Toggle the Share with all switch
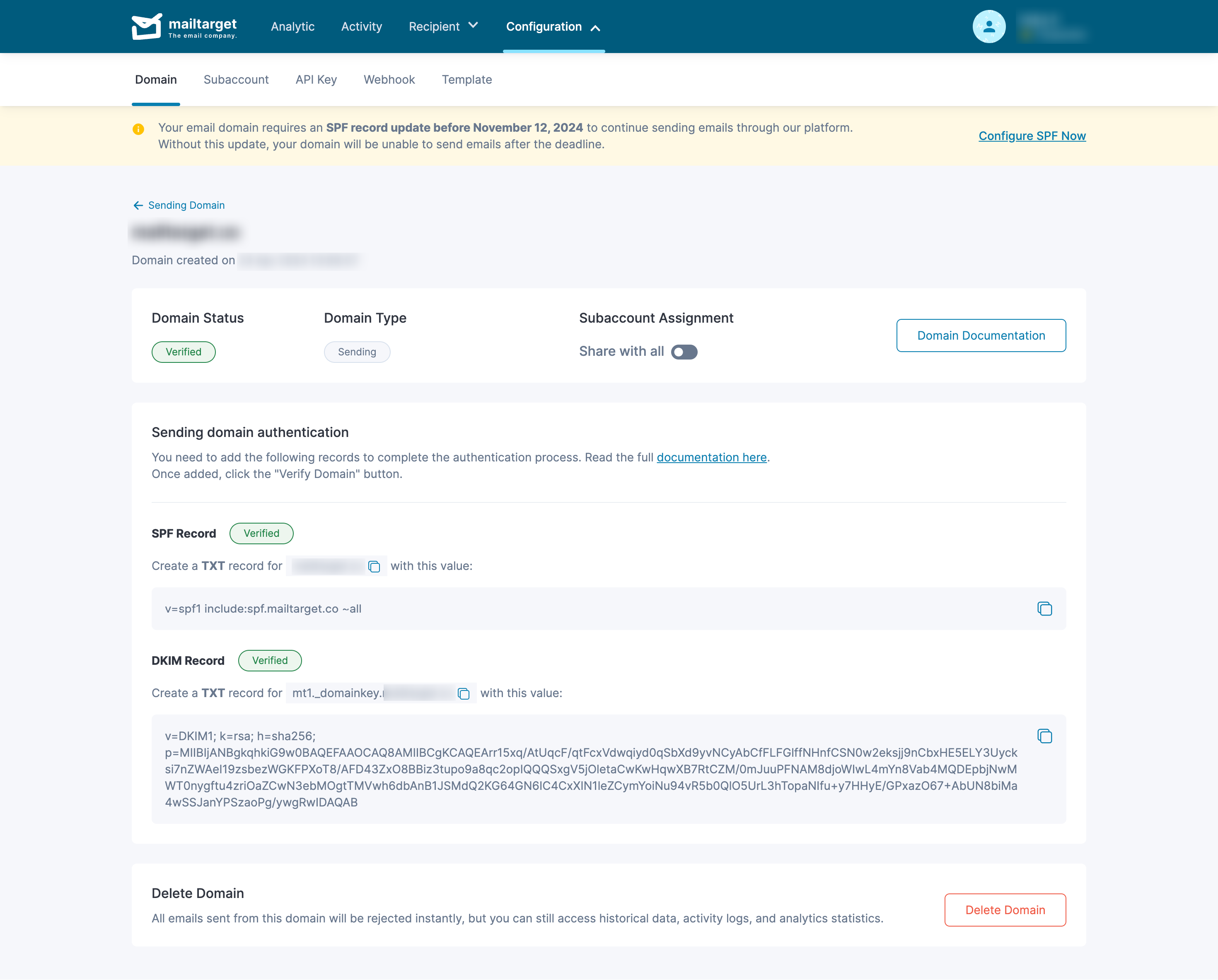Viewport: 1218px width, 980px height. (x=684, y=352)
